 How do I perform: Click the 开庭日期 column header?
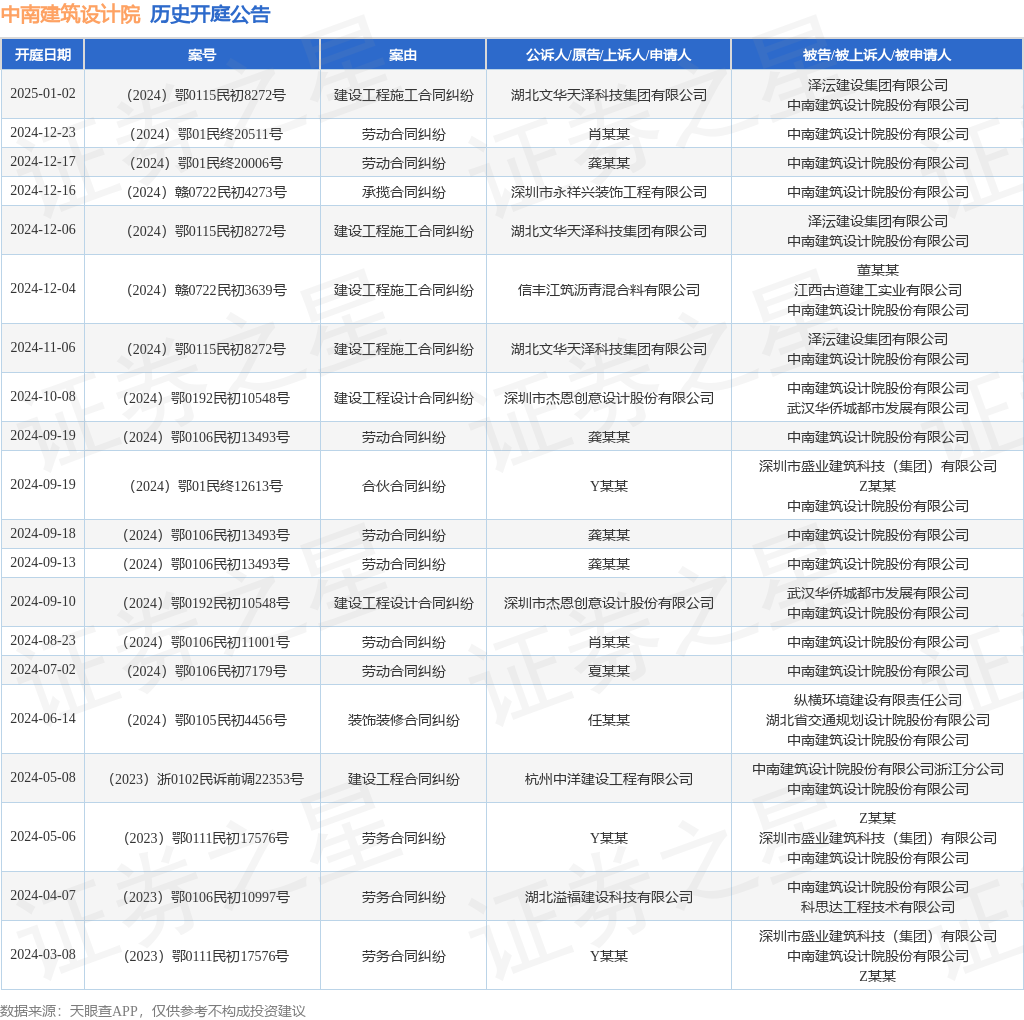(x=42, y=55)
